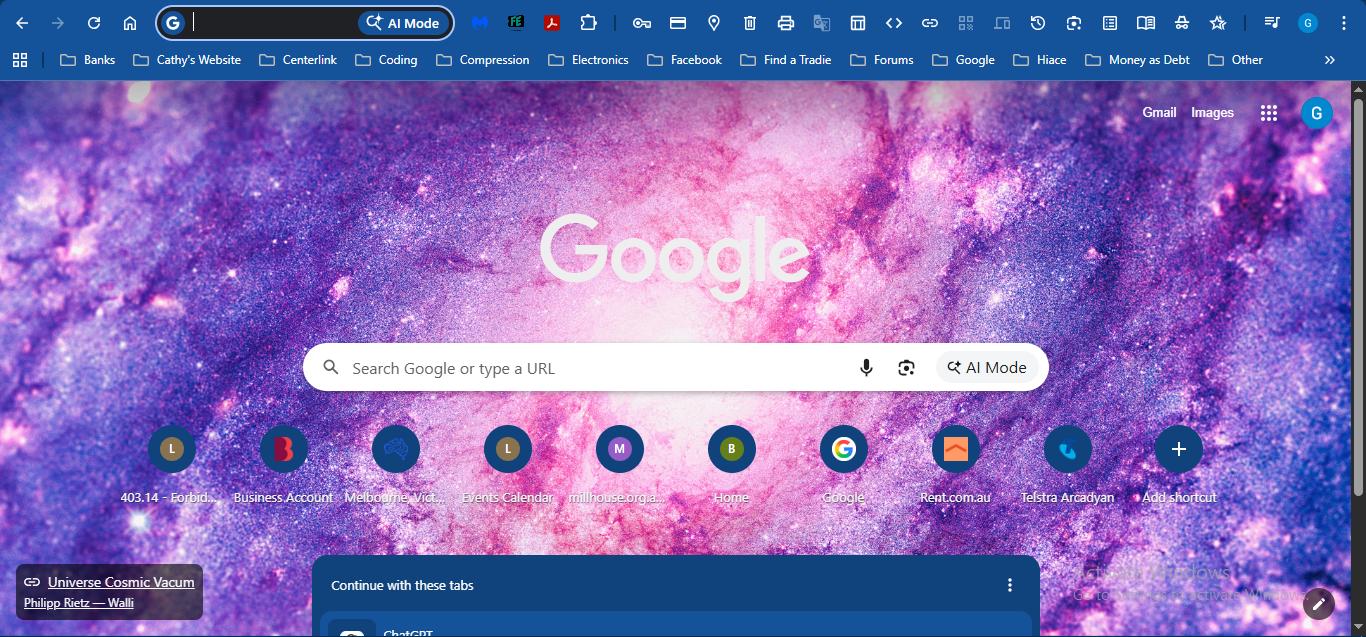Open developer tools via the code brackets icon

[x=894, y=23]
